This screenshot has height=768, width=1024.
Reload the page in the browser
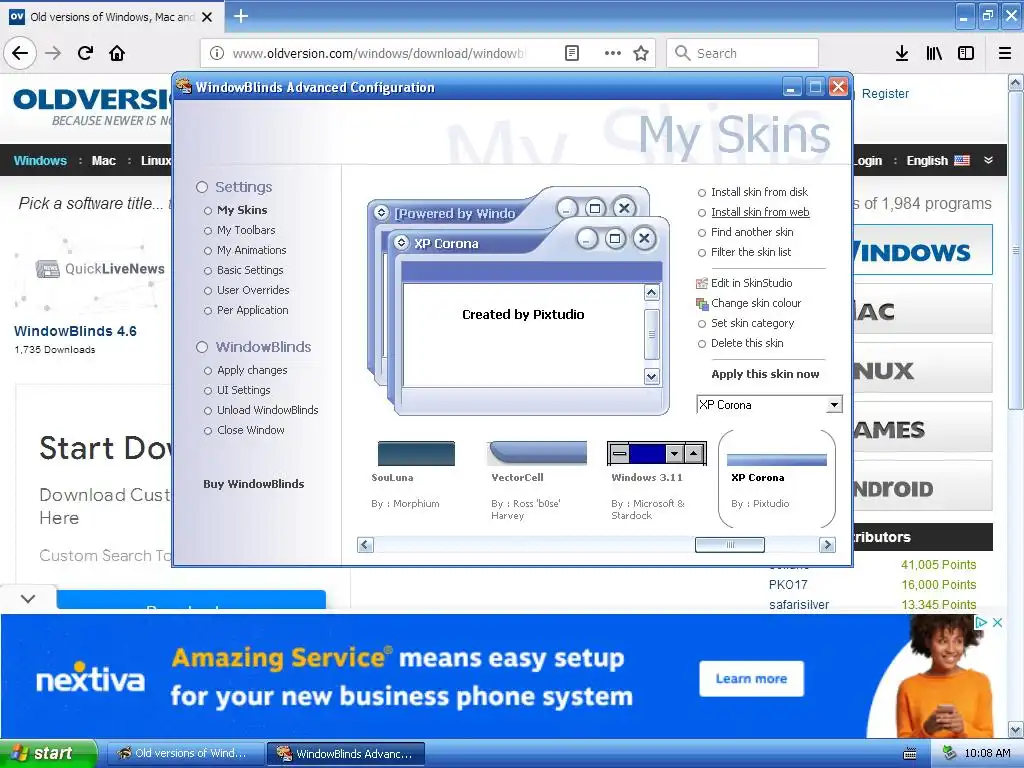(85, 53)
